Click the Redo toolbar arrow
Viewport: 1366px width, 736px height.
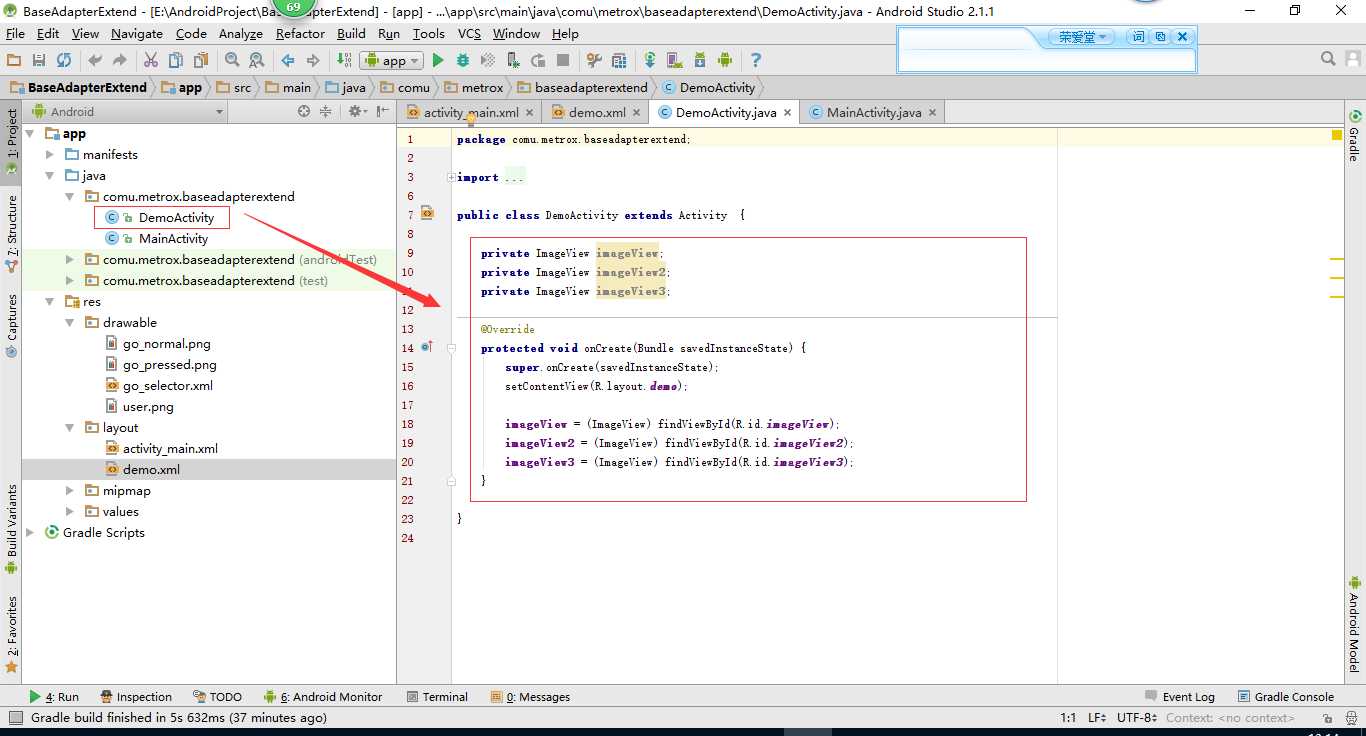[120, 60]
